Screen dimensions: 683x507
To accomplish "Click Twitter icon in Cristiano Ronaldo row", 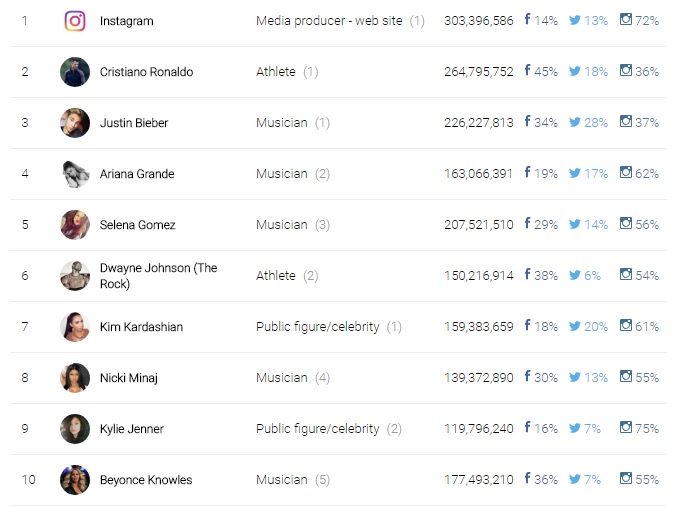I will point(575,71).
